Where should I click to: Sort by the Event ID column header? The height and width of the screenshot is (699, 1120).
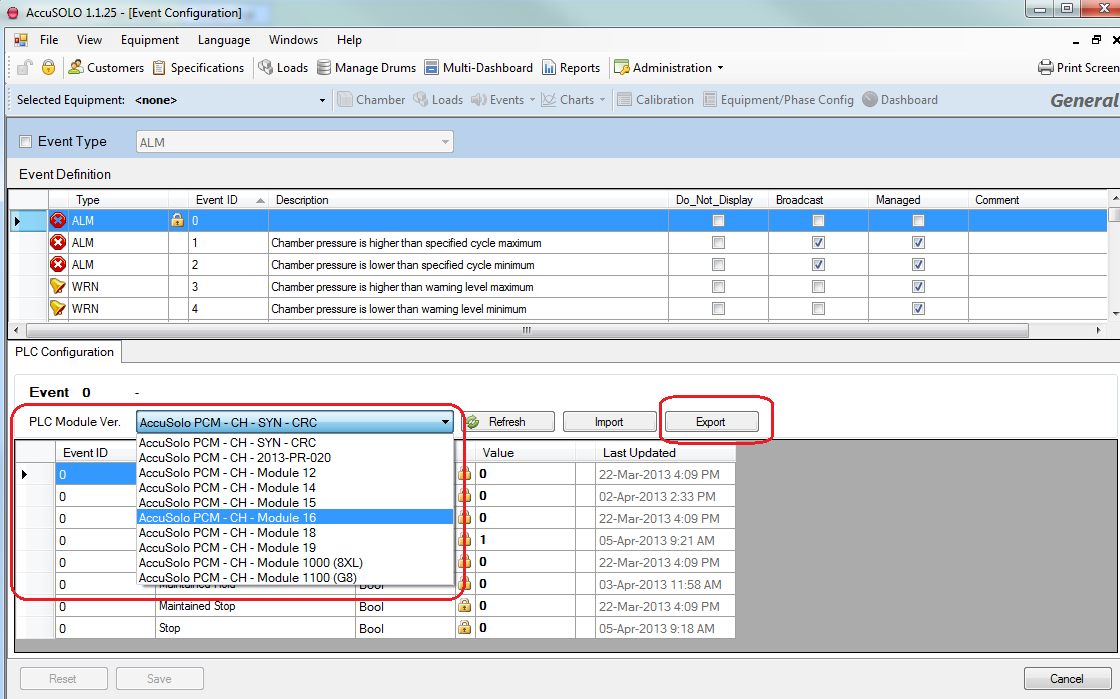216,200
